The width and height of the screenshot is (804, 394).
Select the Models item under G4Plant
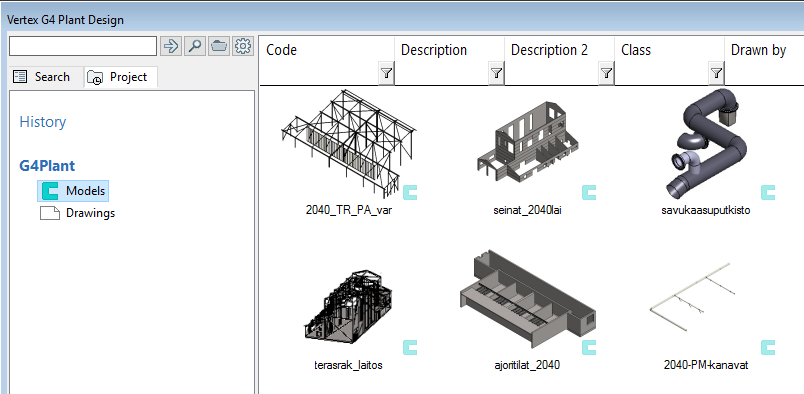point(73,191)
